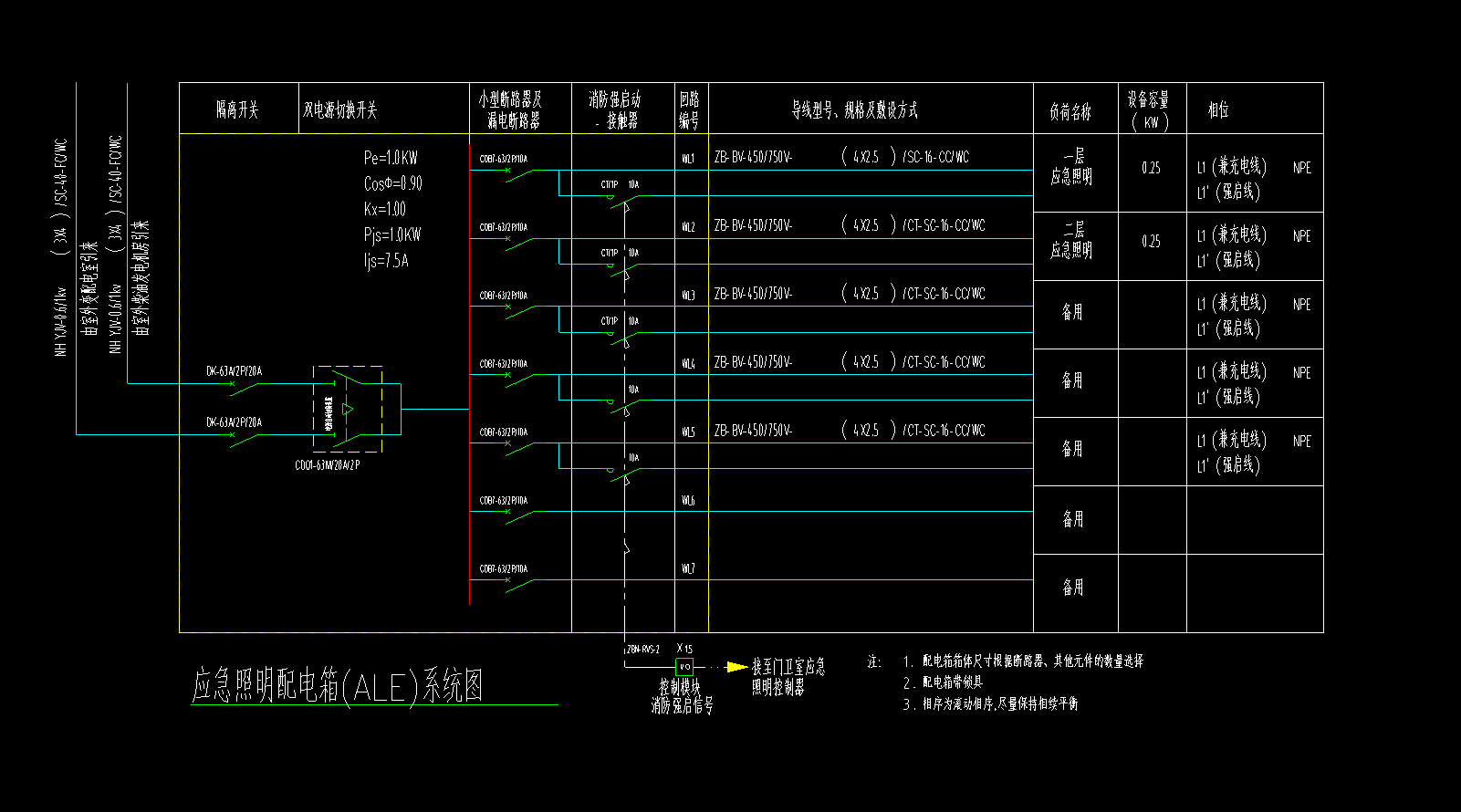Click the "小型断路器及漏电断路器" header text

[510, 109]
